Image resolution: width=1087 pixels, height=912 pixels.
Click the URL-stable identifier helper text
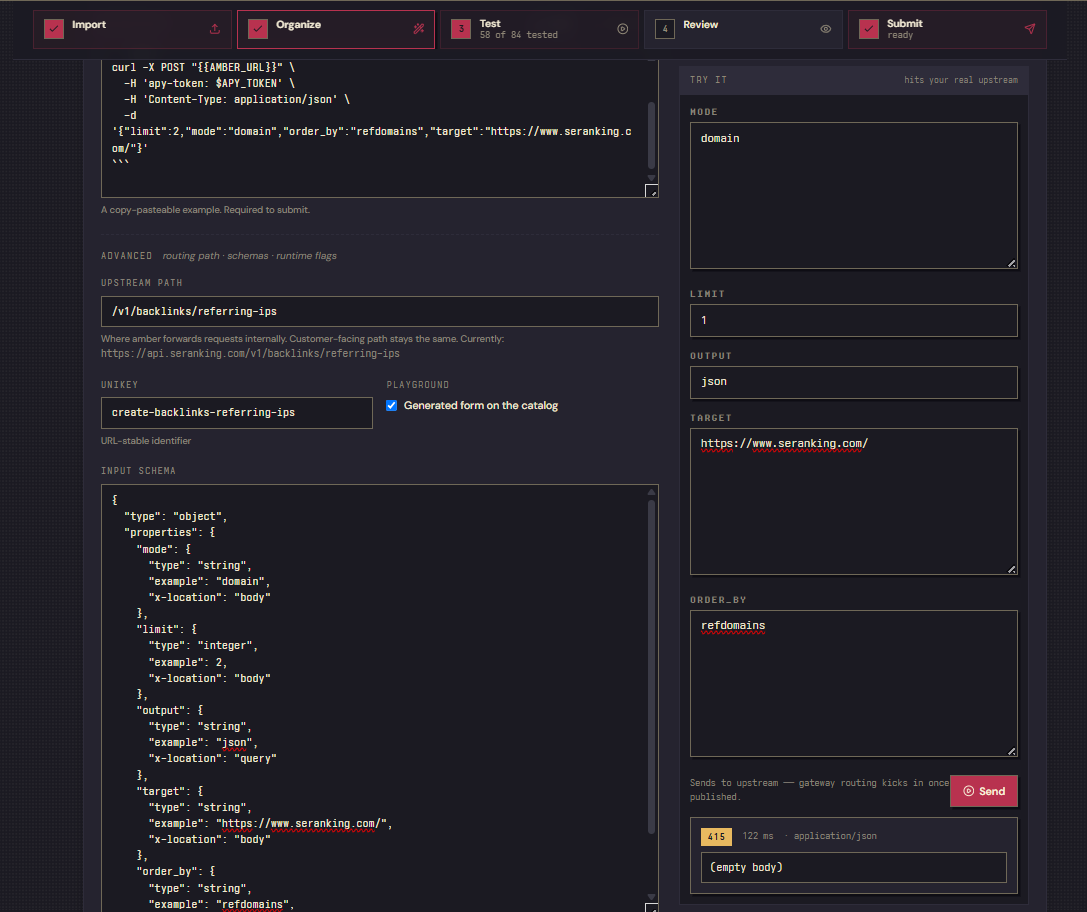pyautogui.click(x=146, y=441)
